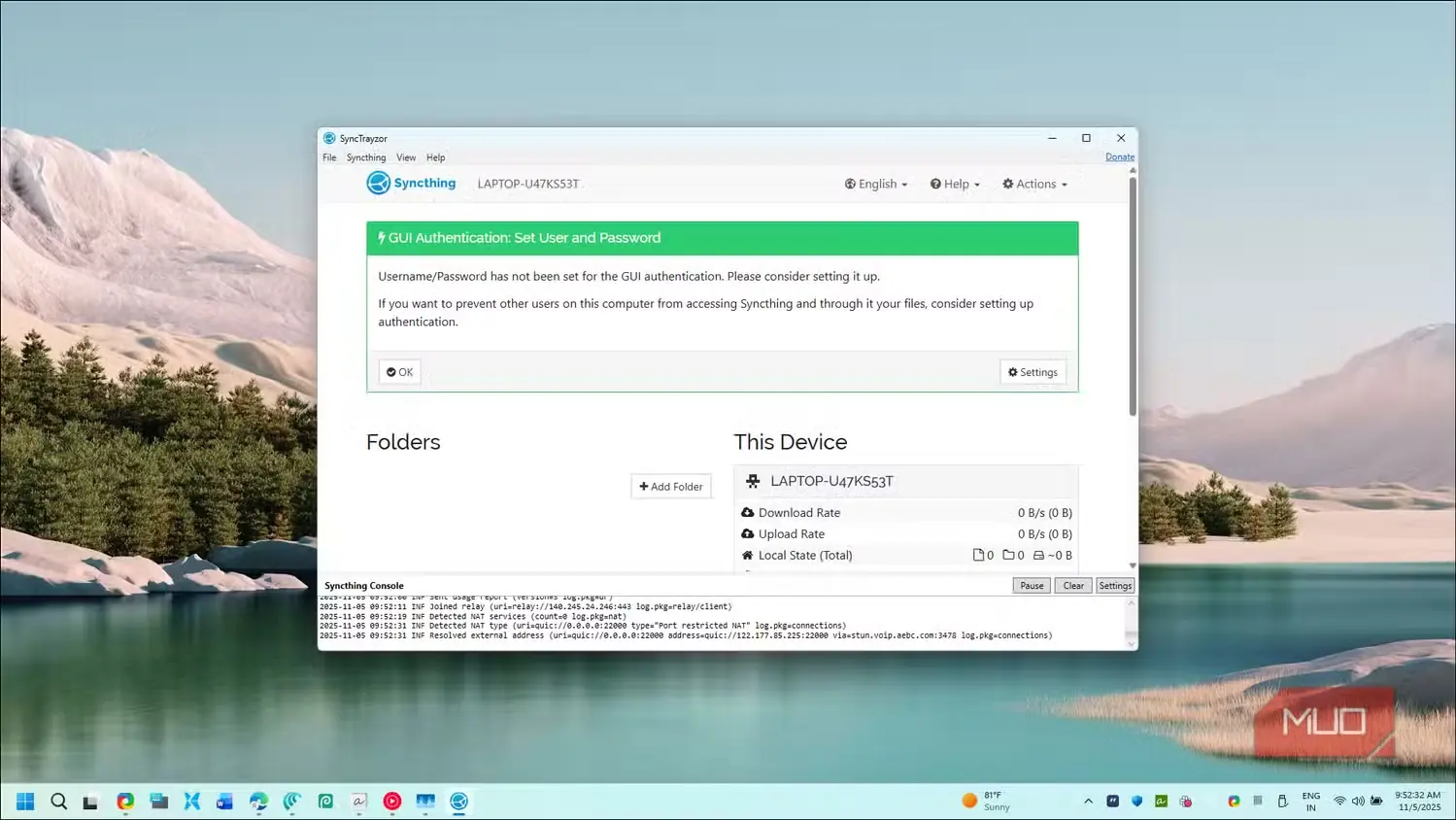Click the file count icon in Local State
The image size is (1456, 820).
pyautogui.click(x=978, y=556)
